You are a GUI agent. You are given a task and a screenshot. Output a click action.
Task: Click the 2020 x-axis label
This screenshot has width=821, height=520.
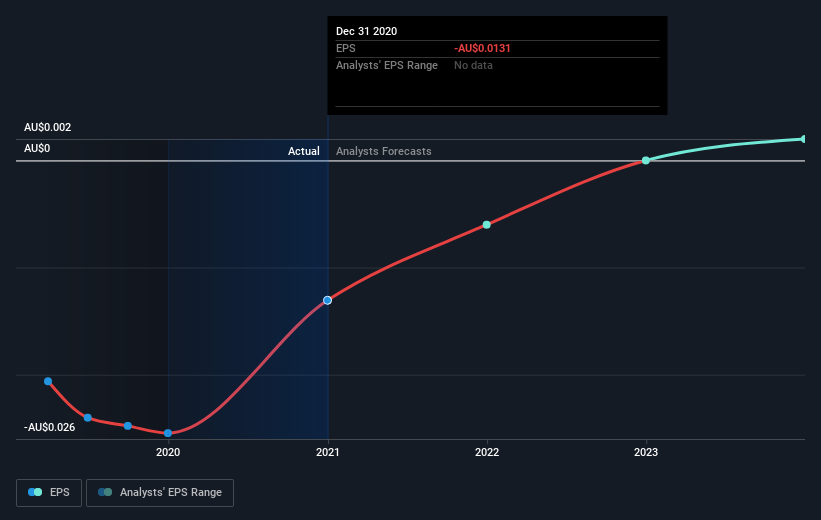[168, 452]
